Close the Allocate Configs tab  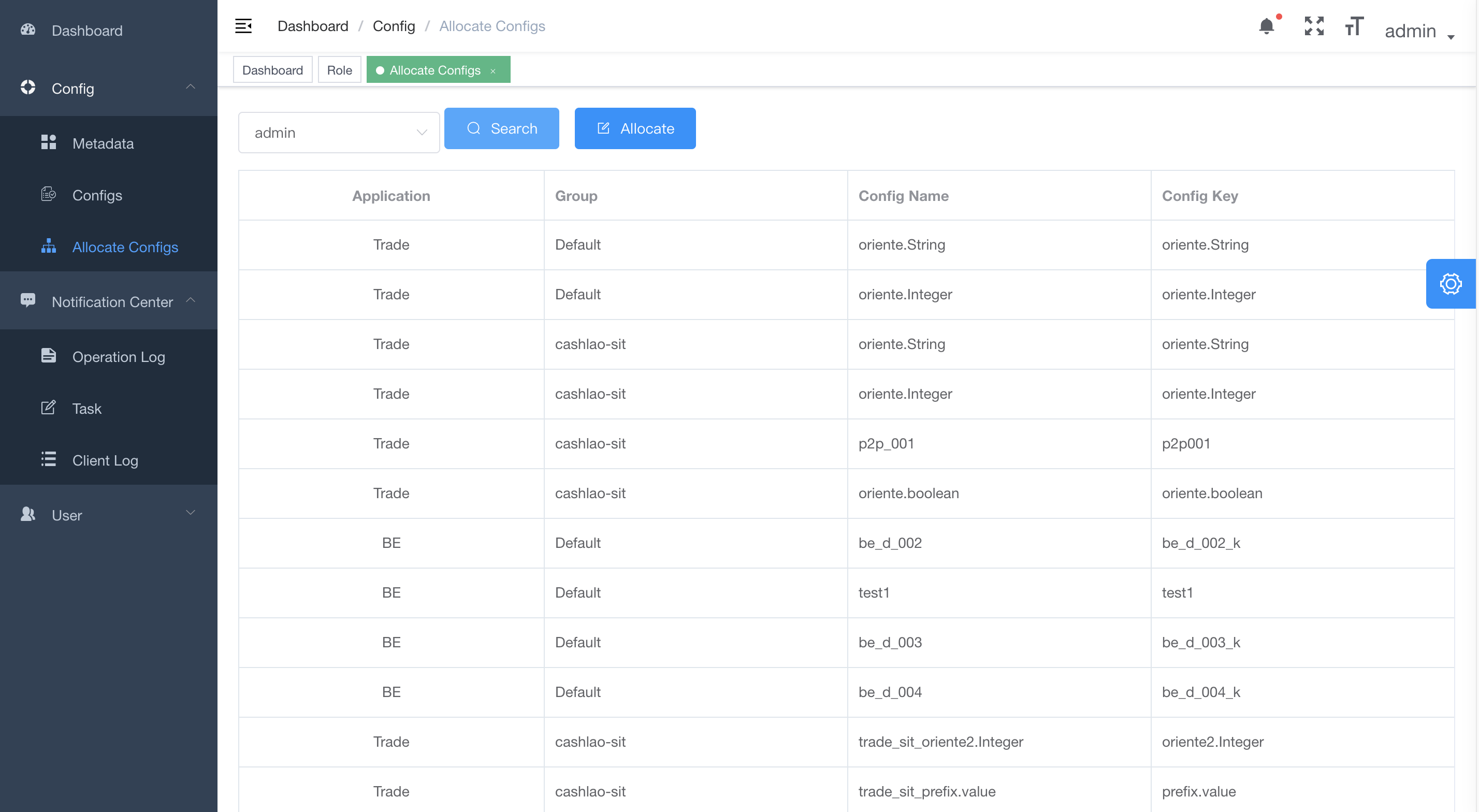tap(492, 71)
